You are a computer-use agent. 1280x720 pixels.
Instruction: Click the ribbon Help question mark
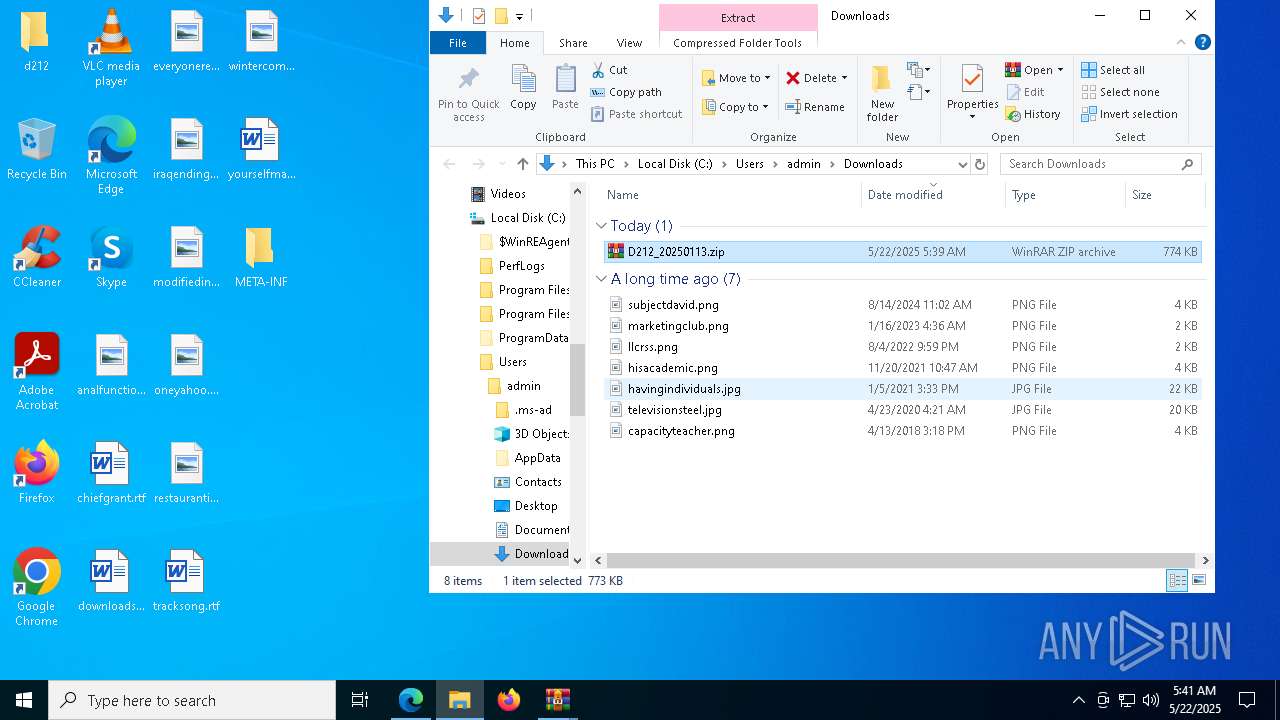point(1203,42)
